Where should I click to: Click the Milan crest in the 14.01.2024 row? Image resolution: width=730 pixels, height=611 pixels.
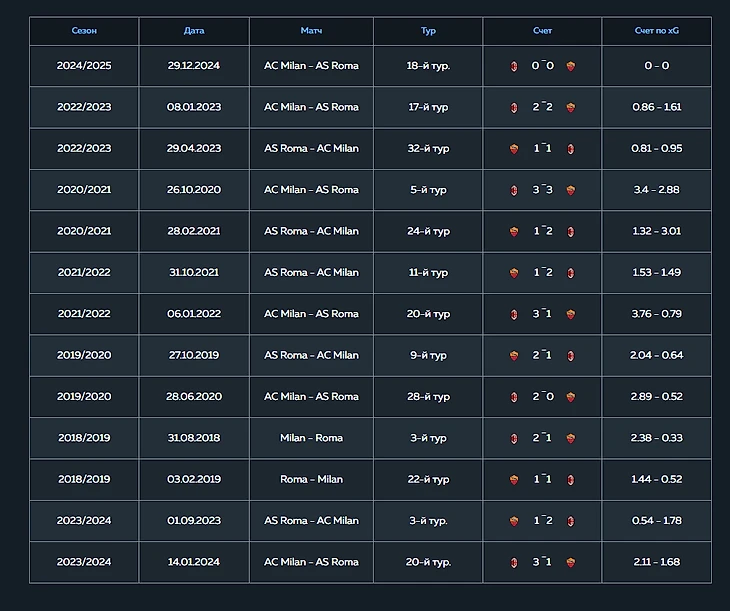(x=514, y=563)
